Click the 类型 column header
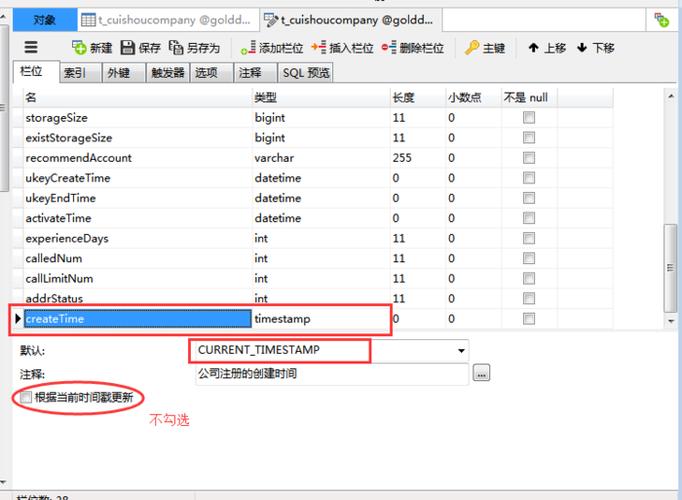This screenshot has height=500, width=682. [x=321, y=97]
